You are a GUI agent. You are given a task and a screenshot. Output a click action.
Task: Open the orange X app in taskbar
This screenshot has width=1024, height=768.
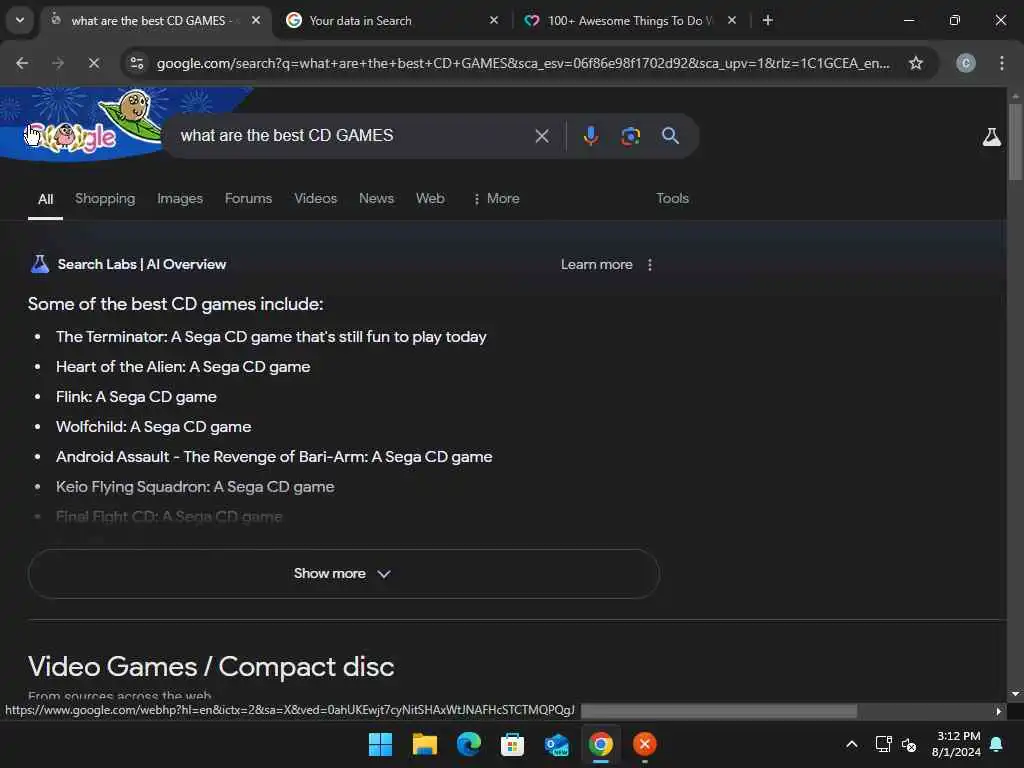click(x=645, y=744)
